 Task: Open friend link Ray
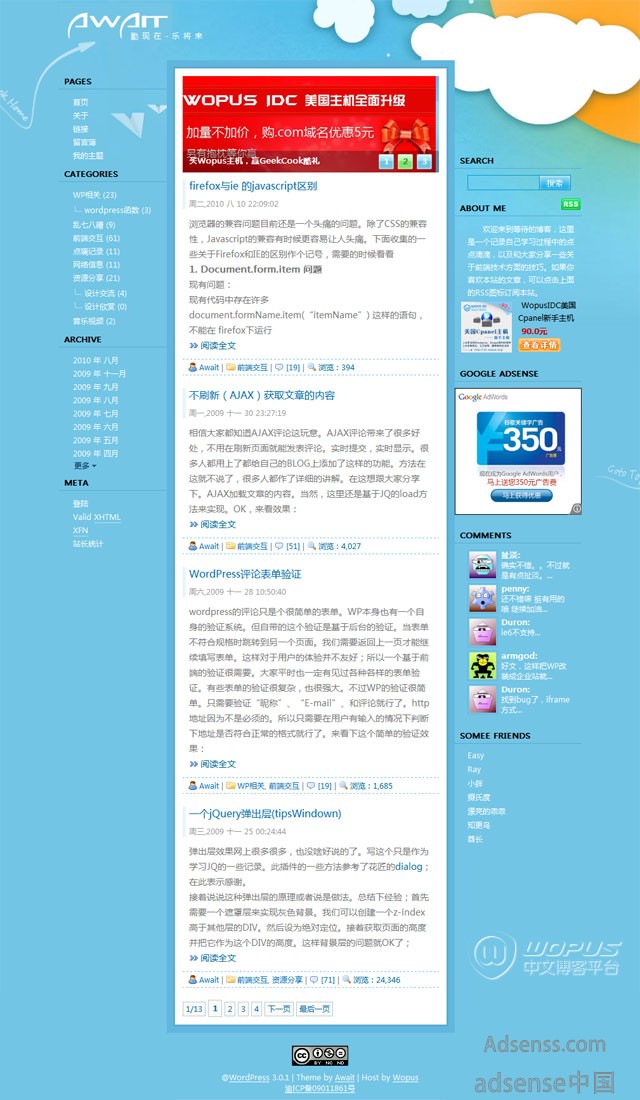pyautogui.click(x=474, y=770)
